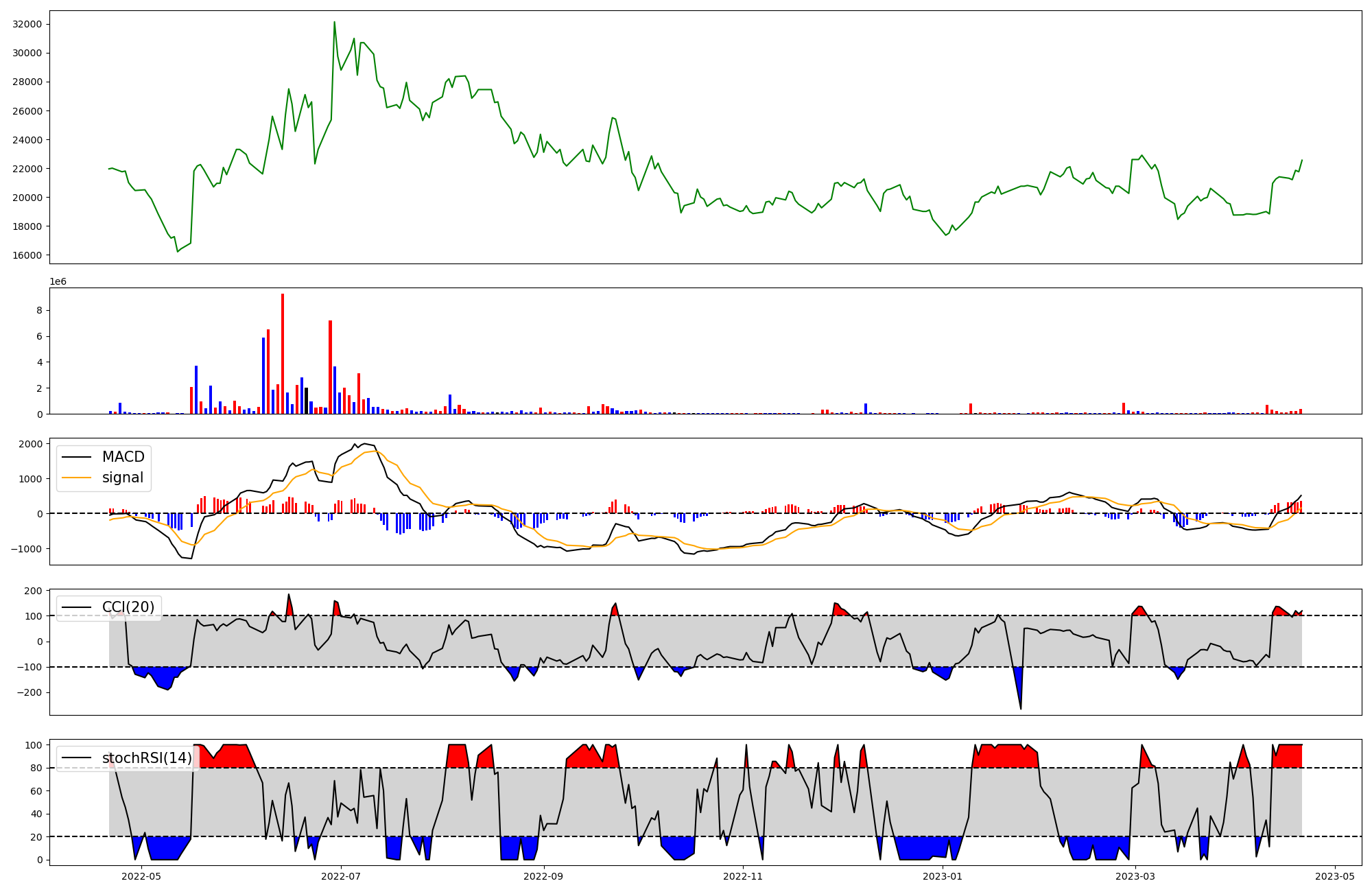Click the 32000 price axis label
The image size is (1372, 892).
pos(27,24)
